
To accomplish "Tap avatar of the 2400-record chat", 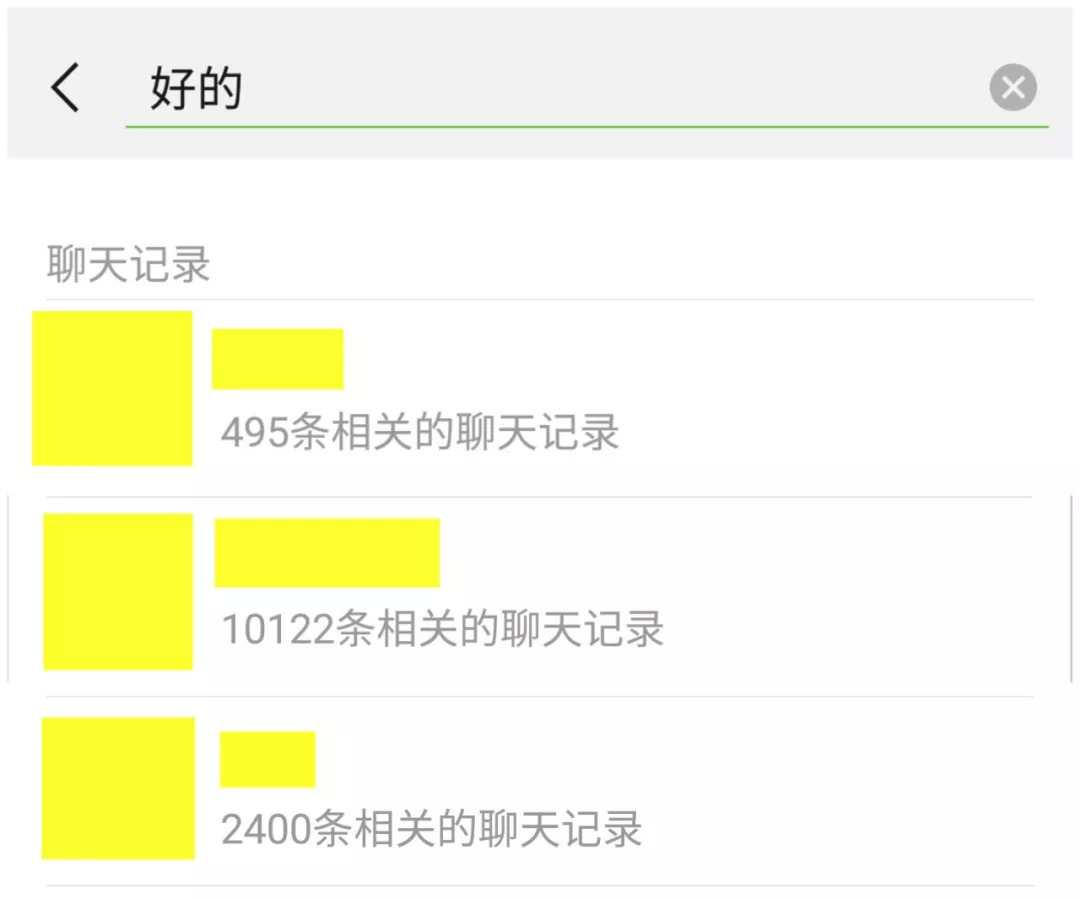I will pyautogui.click(x=118, y=788).
